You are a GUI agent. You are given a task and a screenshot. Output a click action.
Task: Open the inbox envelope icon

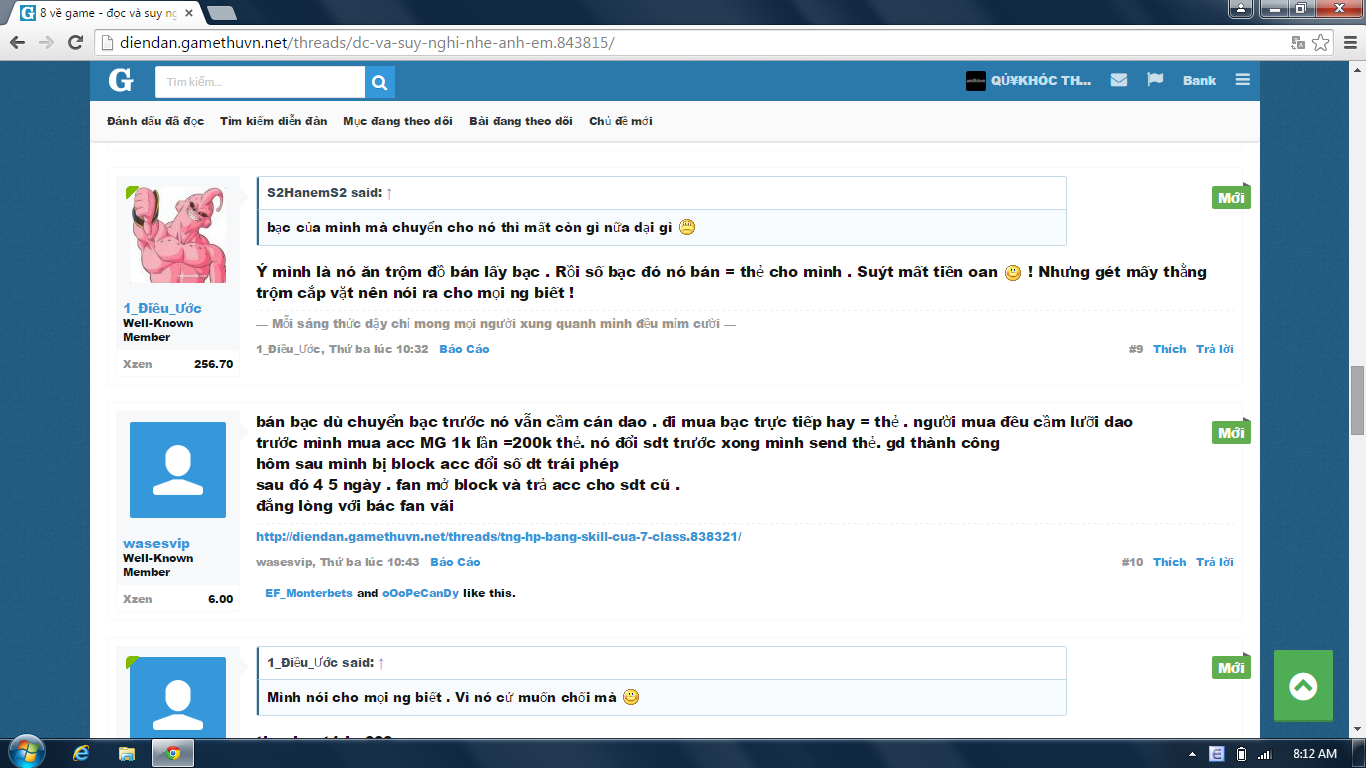click(x=1119, y=80)
